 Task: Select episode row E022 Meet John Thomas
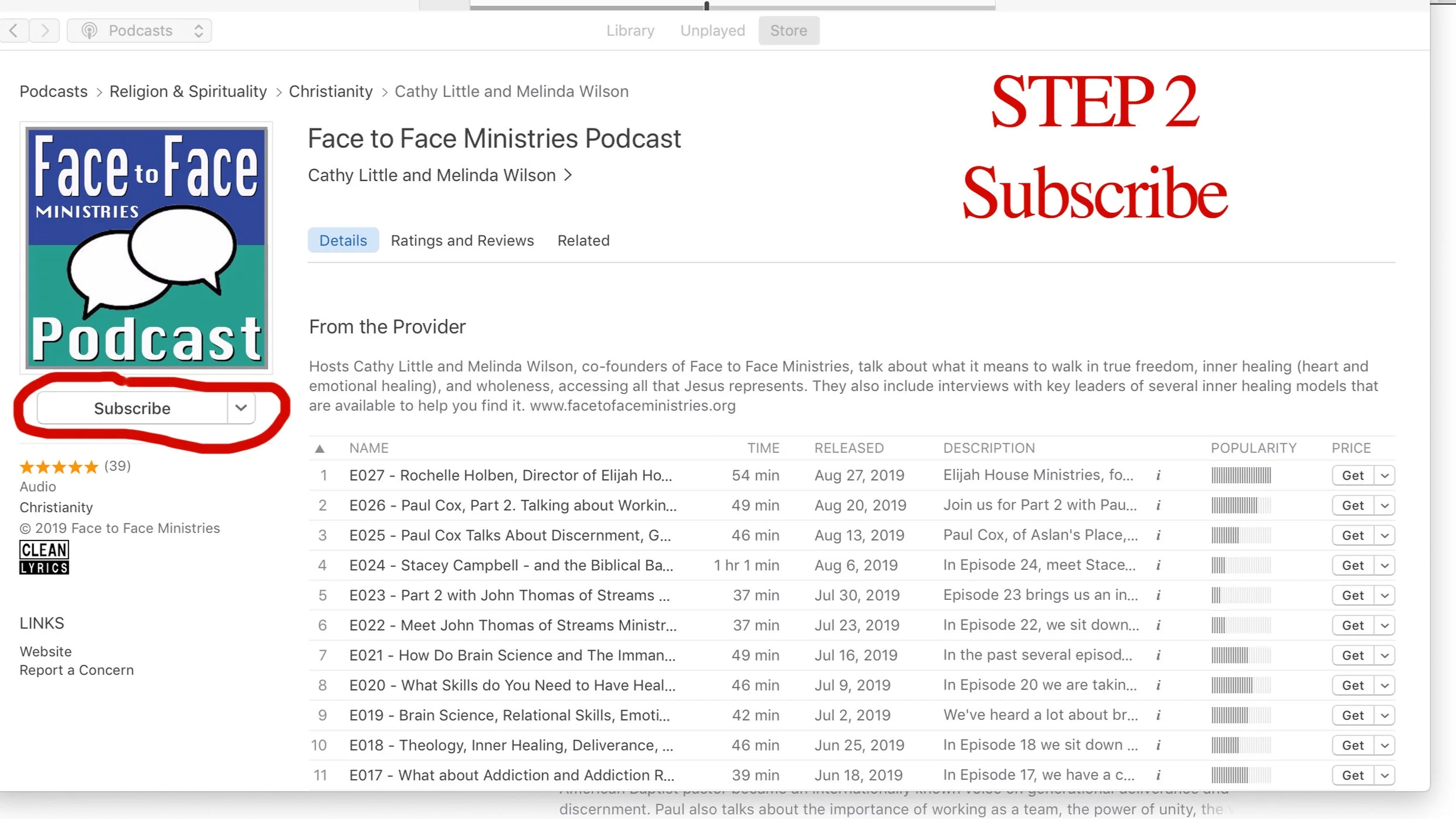[852, 625]
